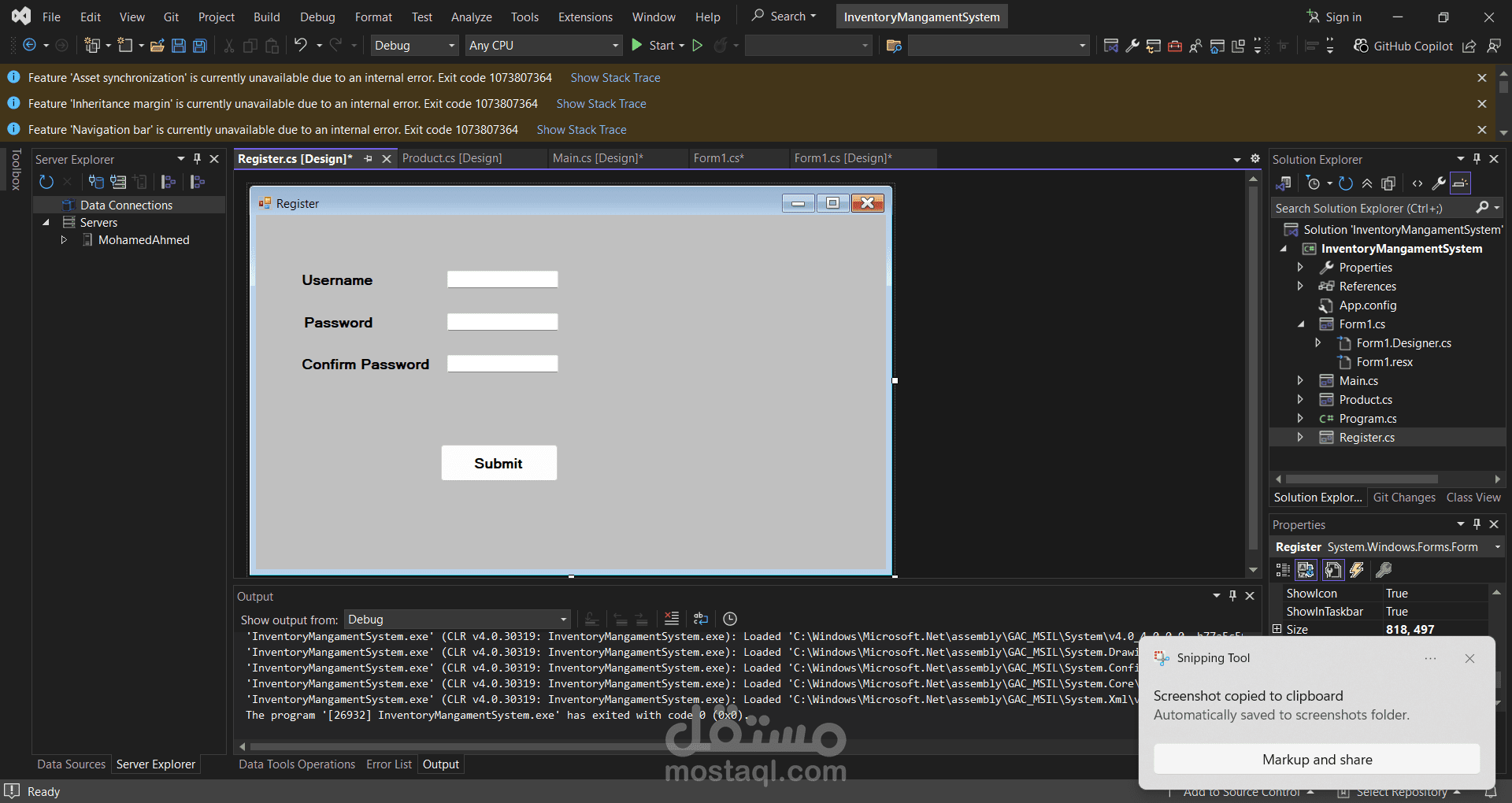Screen dimensions: 1512x803
Task: Click the Connect to Server icon in Server Explorer
Action: 118,182
